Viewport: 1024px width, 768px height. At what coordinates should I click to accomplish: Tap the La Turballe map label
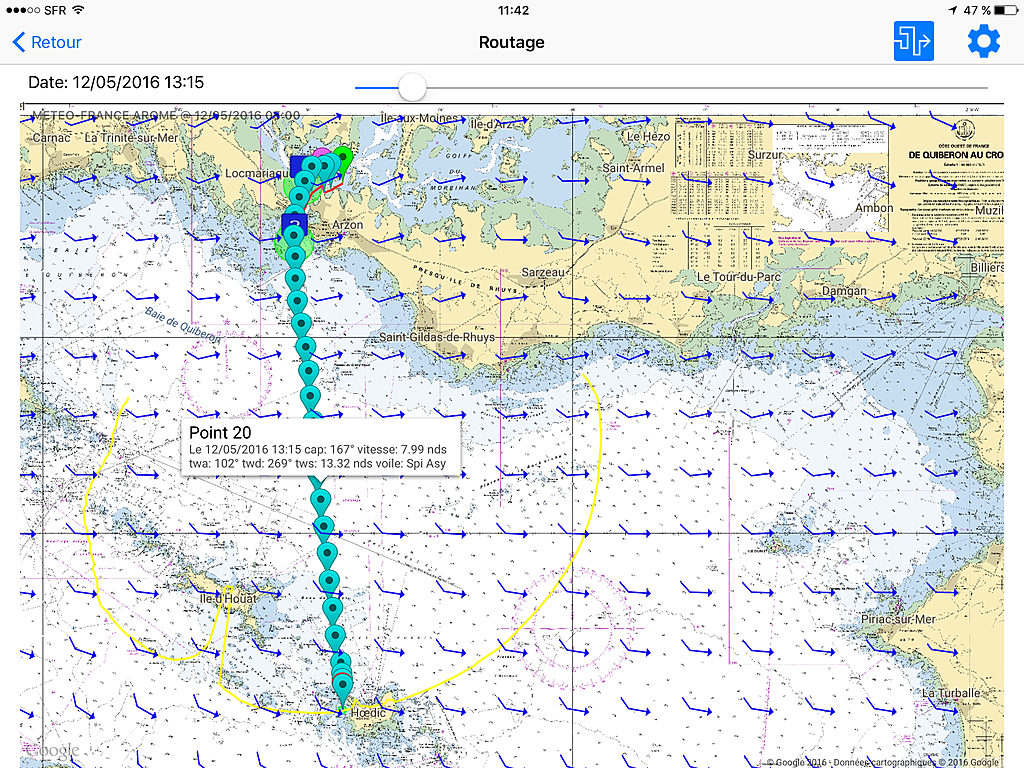click(951, 693)
